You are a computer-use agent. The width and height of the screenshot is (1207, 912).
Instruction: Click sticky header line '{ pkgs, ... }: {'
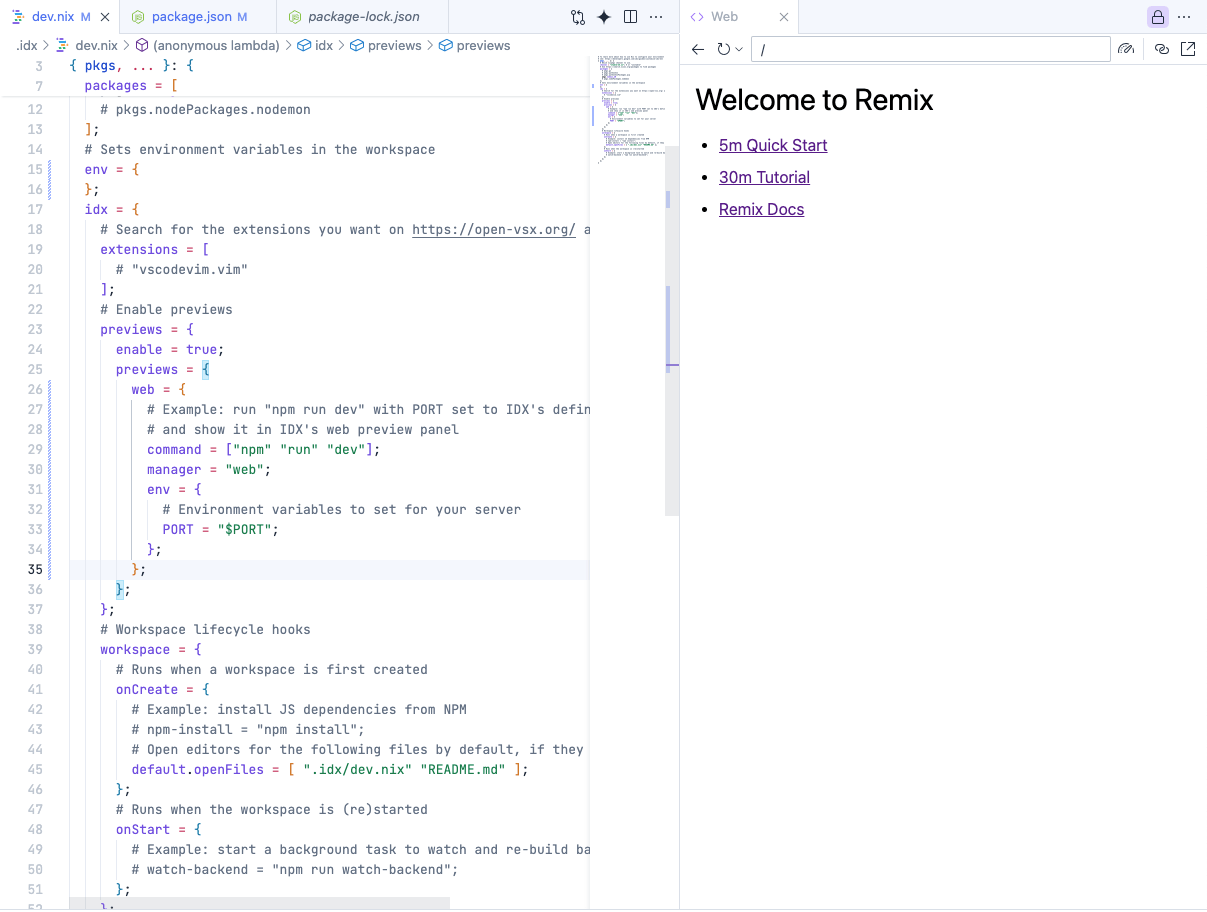pyautogui.click(x=131, y=66)
